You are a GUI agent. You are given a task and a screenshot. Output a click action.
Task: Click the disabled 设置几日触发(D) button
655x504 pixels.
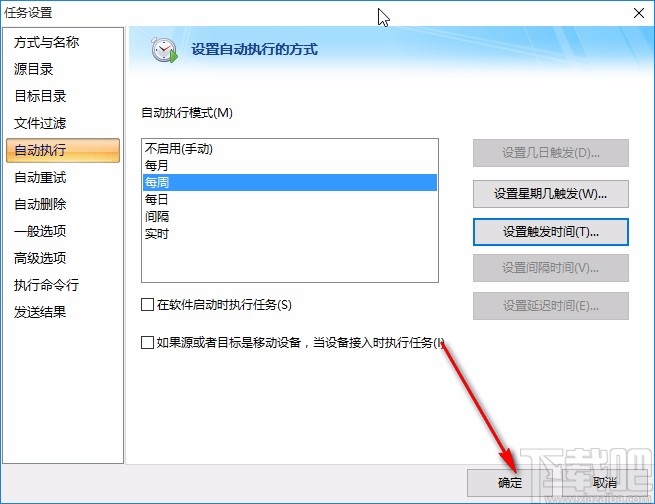tap(551, 153)
